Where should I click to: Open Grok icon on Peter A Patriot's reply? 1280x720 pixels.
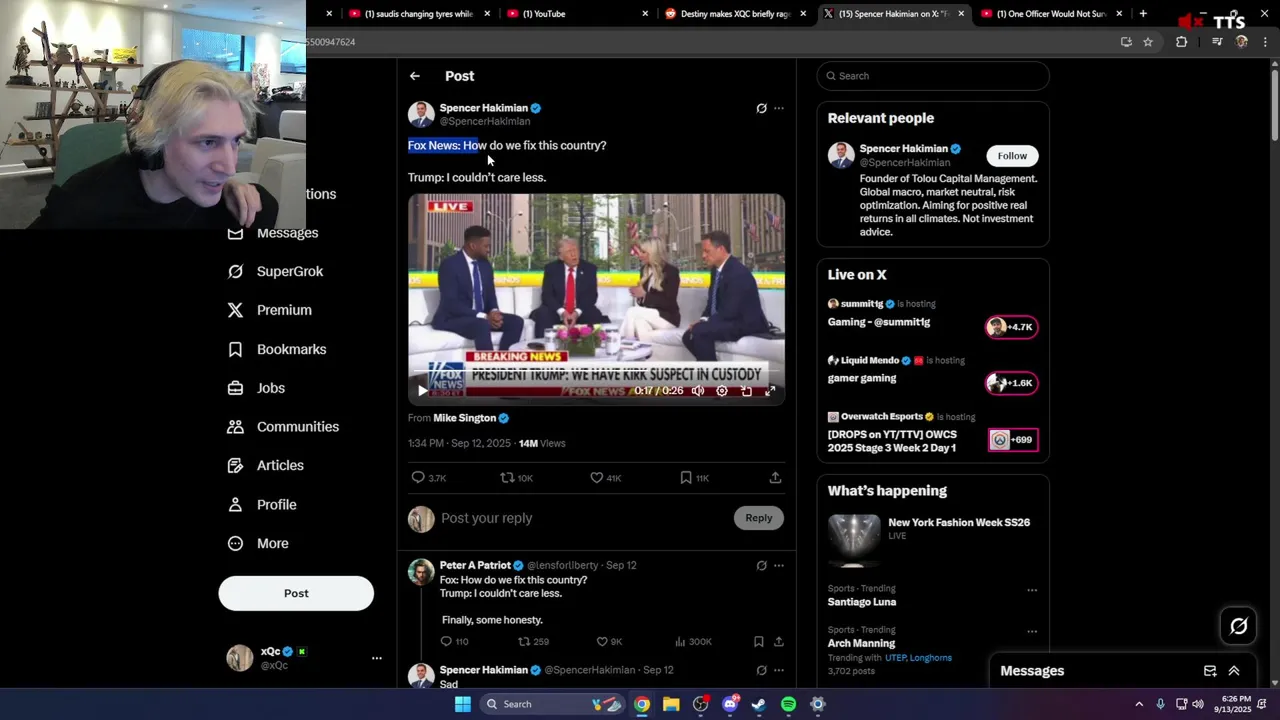(761, 566)
